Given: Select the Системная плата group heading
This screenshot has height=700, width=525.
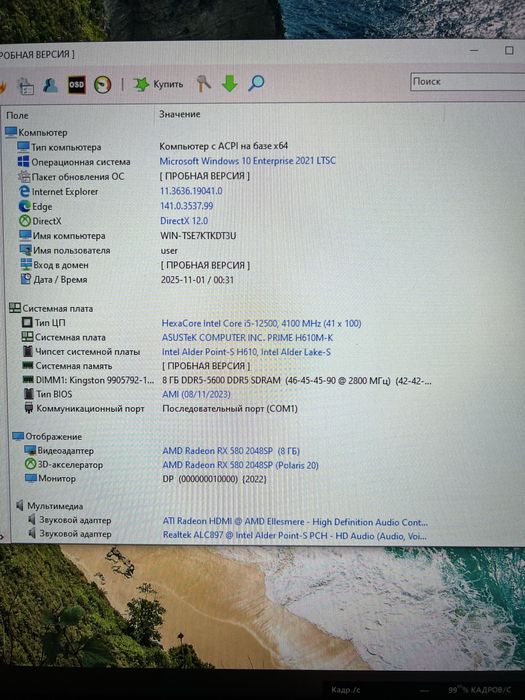Looking at the screenshot, I should [58, 308].
